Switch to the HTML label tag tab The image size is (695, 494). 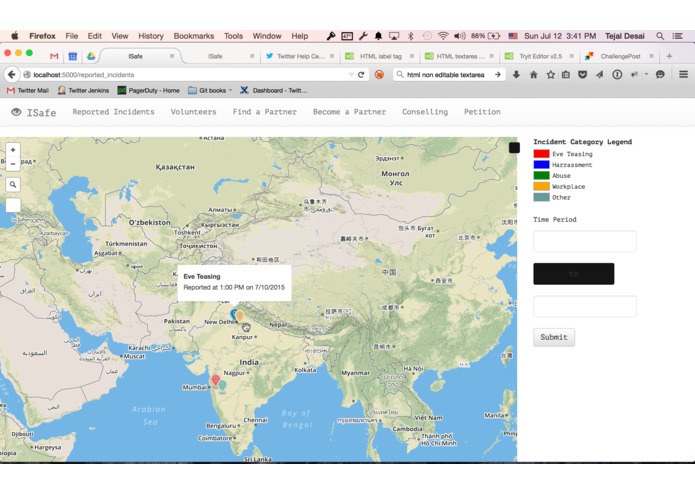pos(380,56)
